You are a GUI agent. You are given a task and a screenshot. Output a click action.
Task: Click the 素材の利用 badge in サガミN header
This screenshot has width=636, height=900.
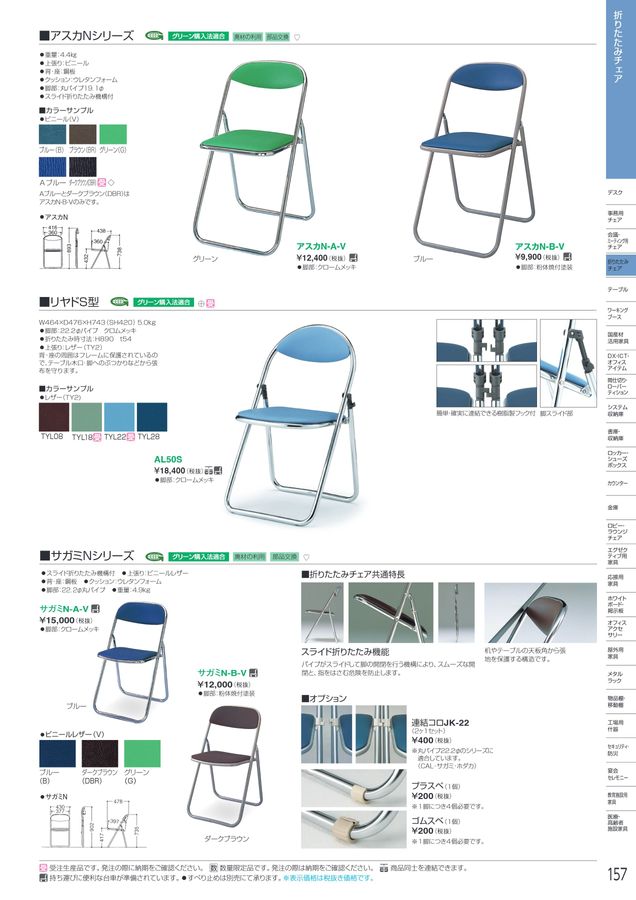point(250,557)
